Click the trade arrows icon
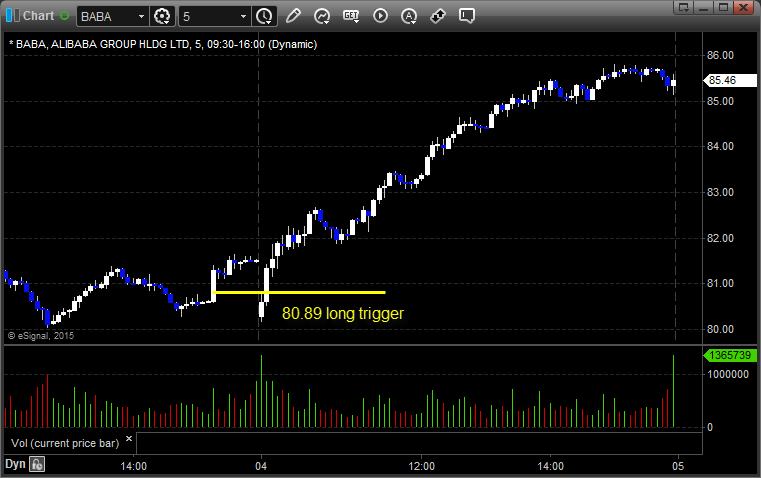The image size is (761, 478). click(438, 16)
